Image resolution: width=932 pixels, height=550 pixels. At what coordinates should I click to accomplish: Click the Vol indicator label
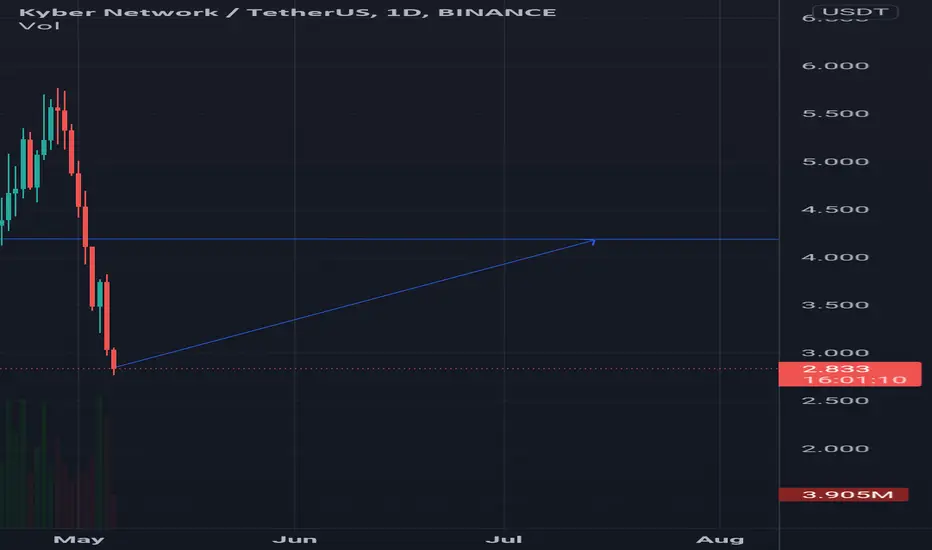tap(39, 26)
